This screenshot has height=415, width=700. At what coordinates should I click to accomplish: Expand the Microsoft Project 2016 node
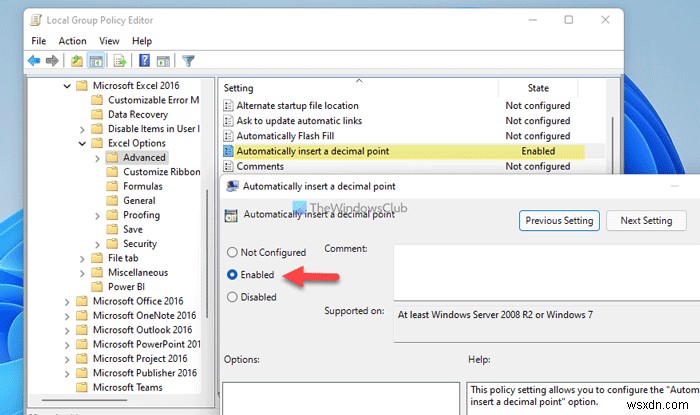[x=67, y=359]
